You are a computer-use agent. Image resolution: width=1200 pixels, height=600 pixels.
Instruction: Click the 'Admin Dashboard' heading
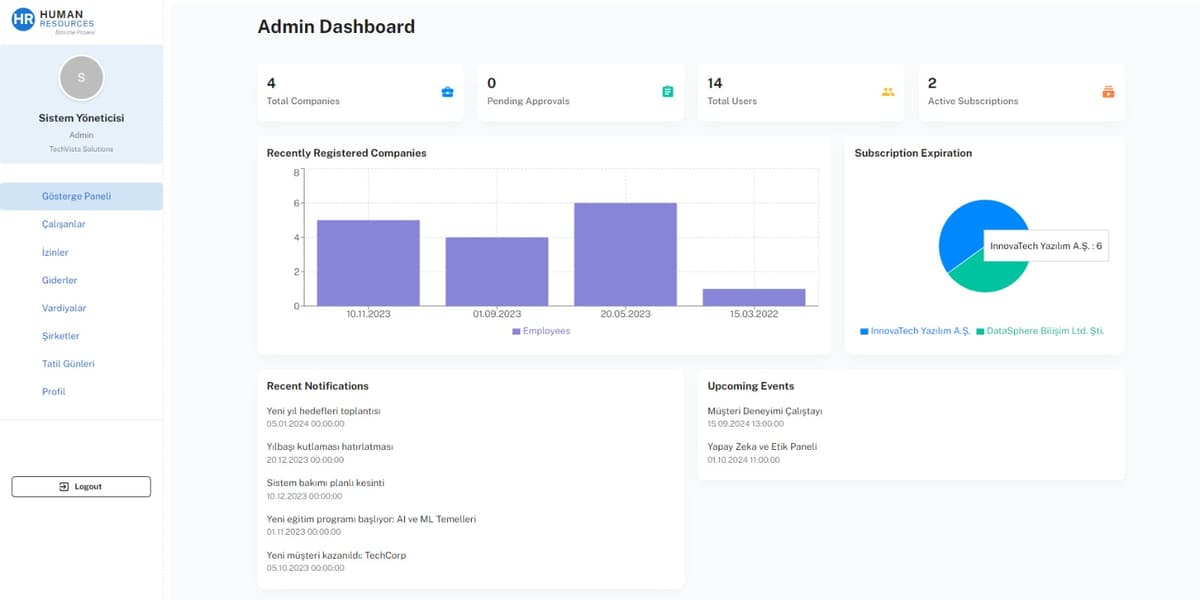[x=336, y=27]
